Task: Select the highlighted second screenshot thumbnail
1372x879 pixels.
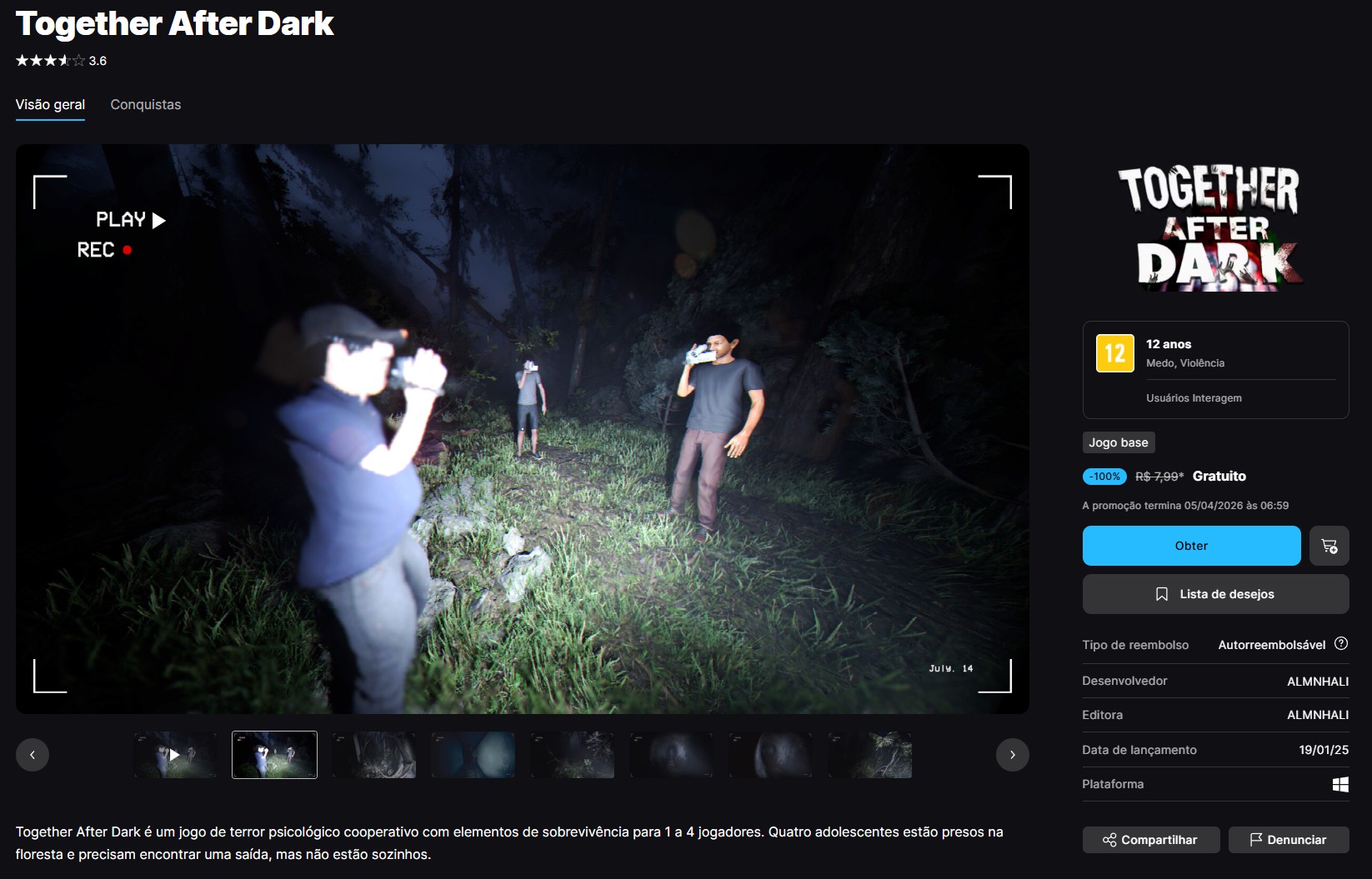Action: click(x=274, y=755)
